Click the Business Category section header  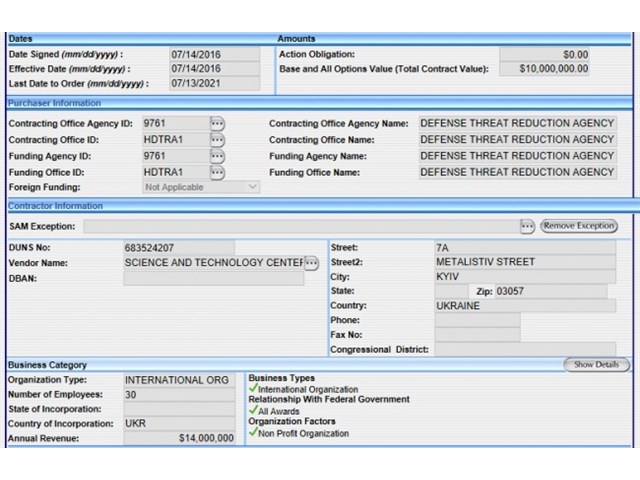47,365
